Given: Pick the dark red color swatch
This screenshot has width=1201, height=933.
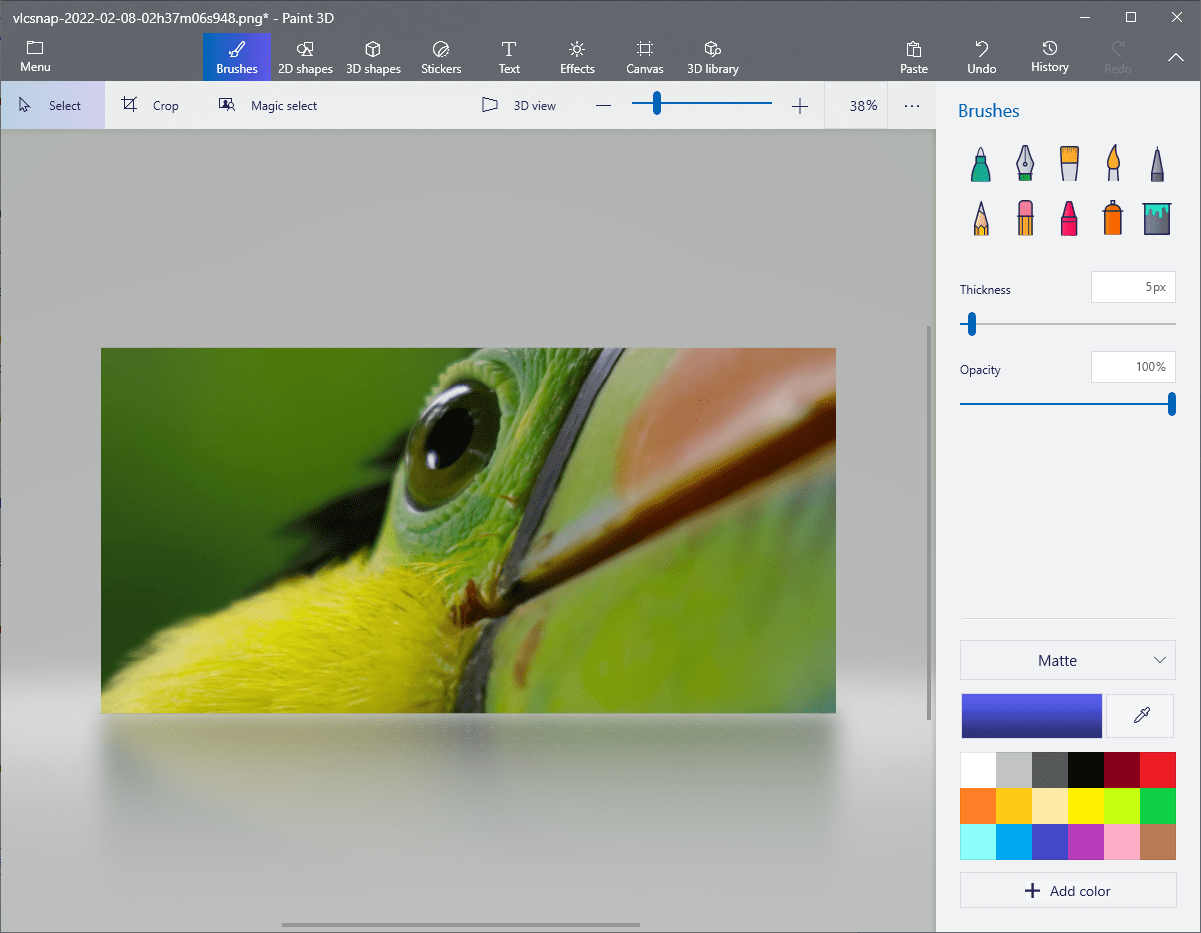Looking at the screenshot, I should (1122, 770).
